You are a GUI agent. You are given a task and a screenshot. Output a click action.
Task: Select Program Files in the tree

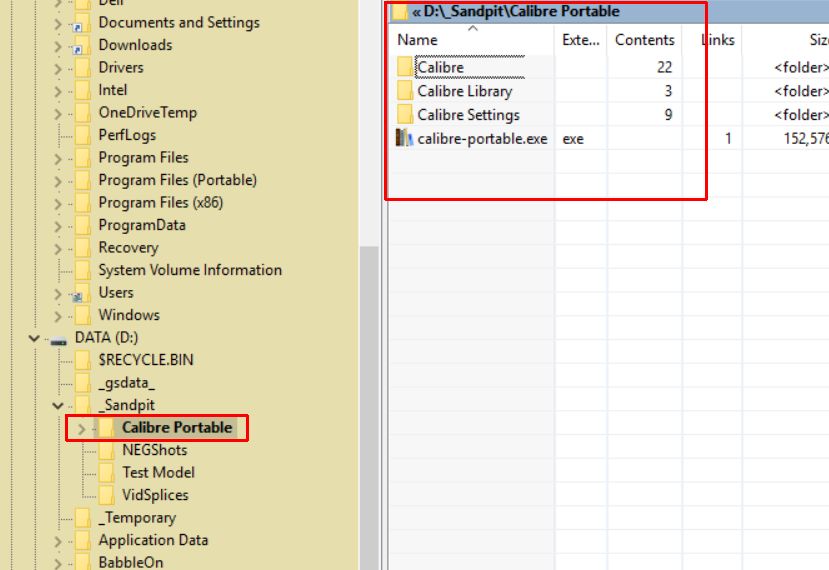click(x=143, y=158)
